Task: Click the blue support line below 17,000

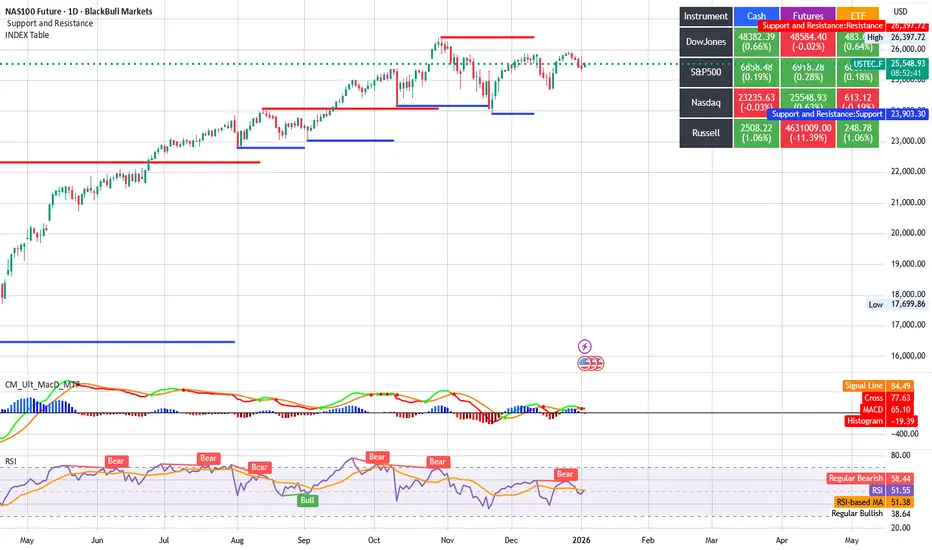Action: point(117,341)
